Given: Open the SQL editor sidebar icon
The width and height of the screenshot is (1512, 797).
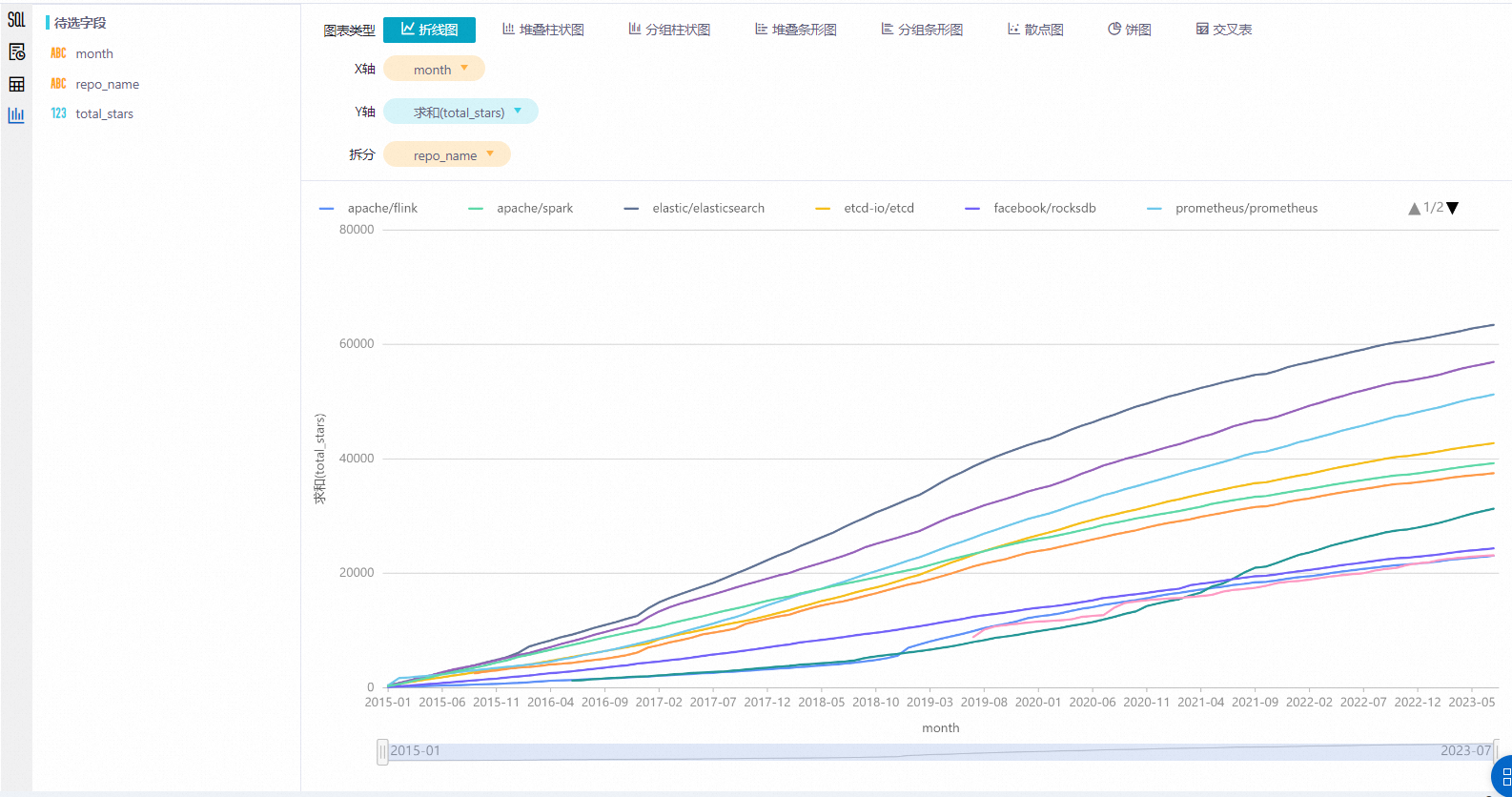Looking at the screenshot, I should (x=16, y=20).
